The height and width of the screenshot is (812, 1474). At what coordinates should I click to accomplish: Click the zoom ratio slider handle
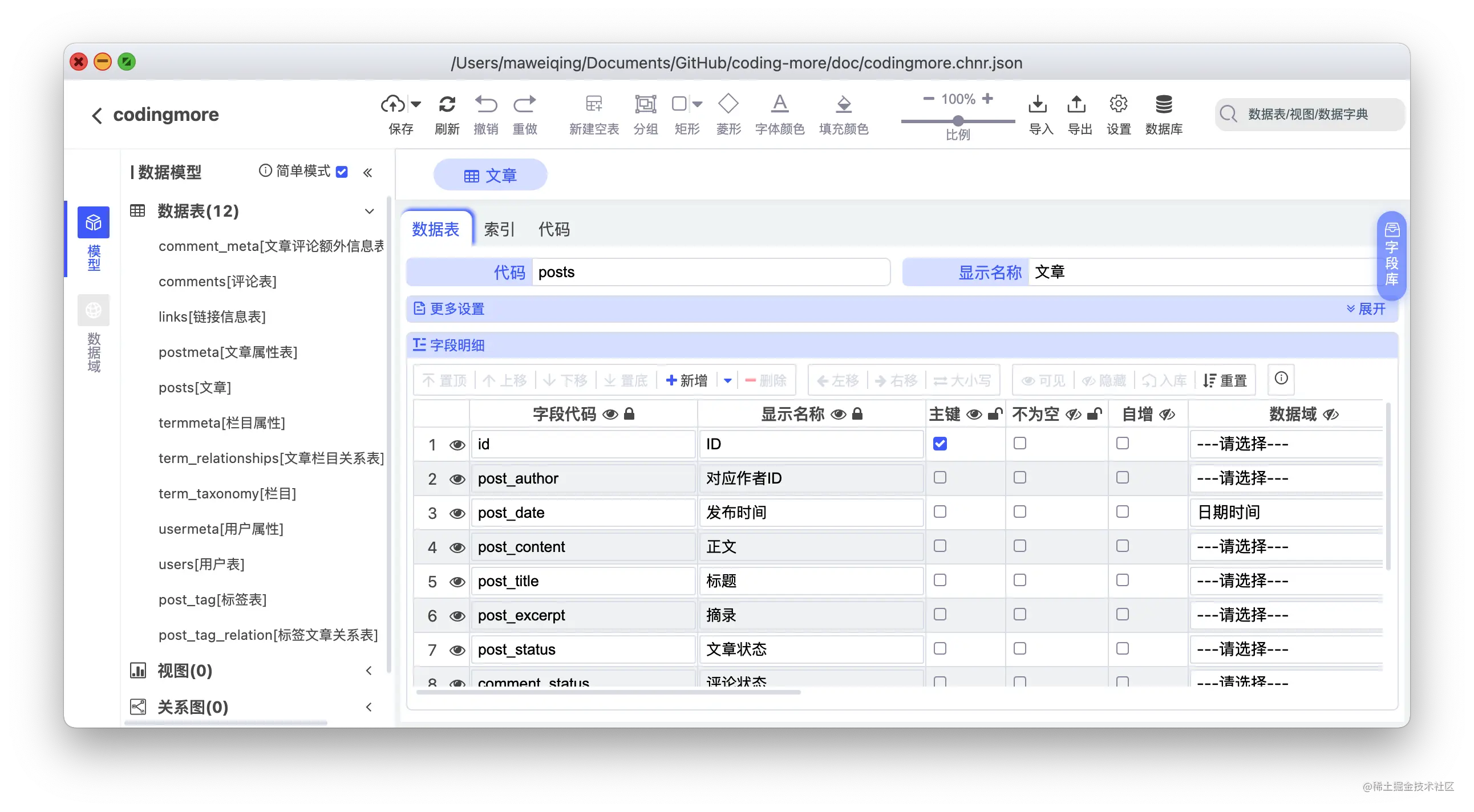point(958,121)
